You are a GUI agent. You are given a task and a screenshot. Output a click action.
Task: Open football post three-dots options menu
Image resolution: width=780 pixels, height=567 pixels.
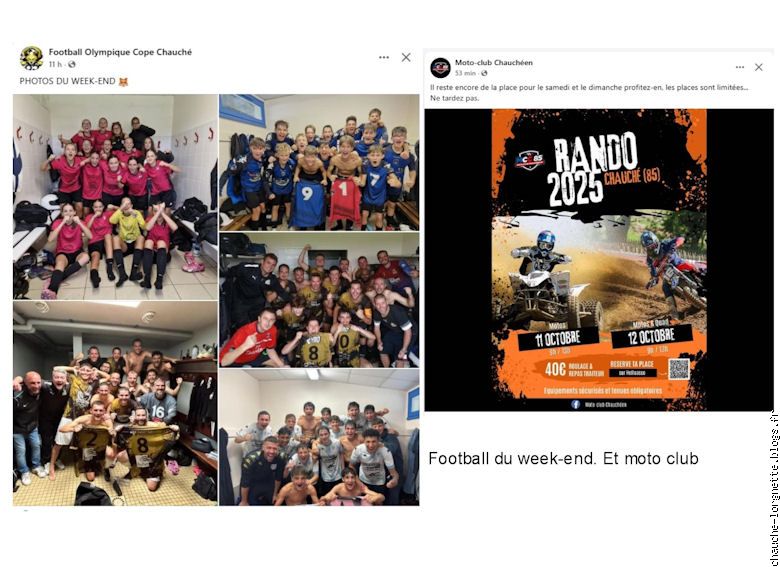[x=384, y=58]
